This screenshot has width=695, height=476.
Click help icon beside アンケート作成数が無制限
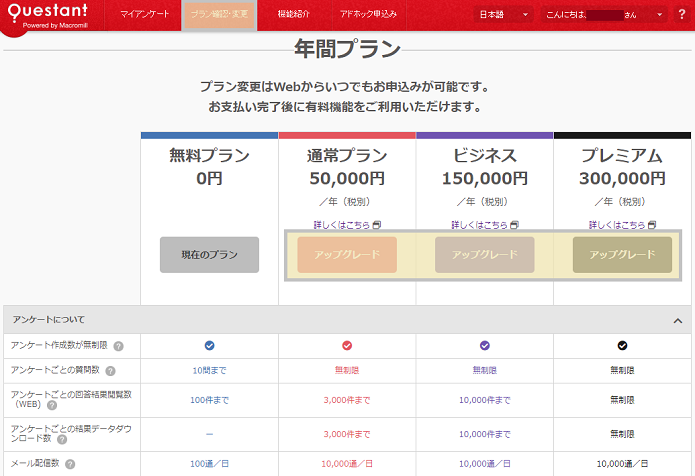[x=118, y=346]
